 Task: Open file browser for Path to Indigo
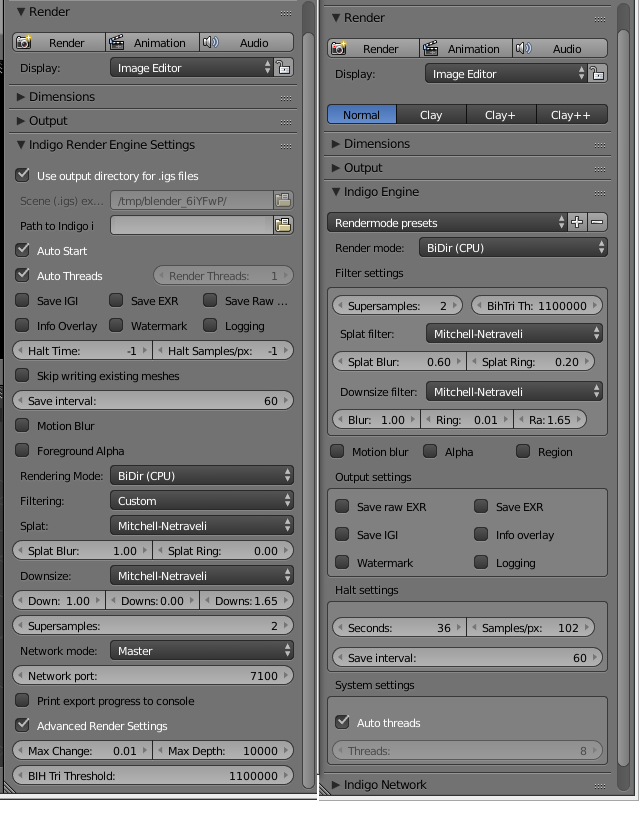(x=283, y=225)
